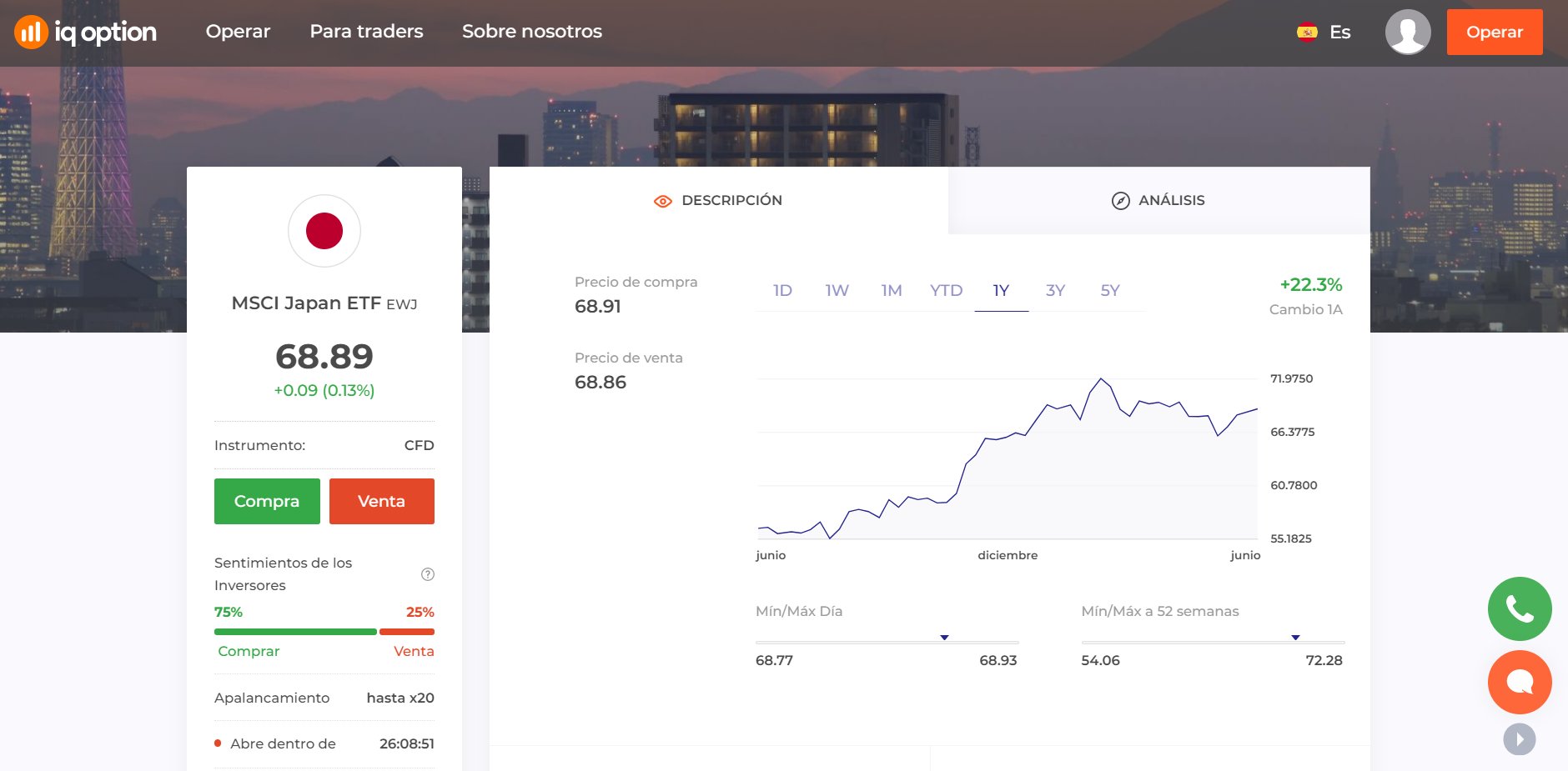Click the price 68.89 text
The height and width of the screenshot is (771, 1568).
324,357
